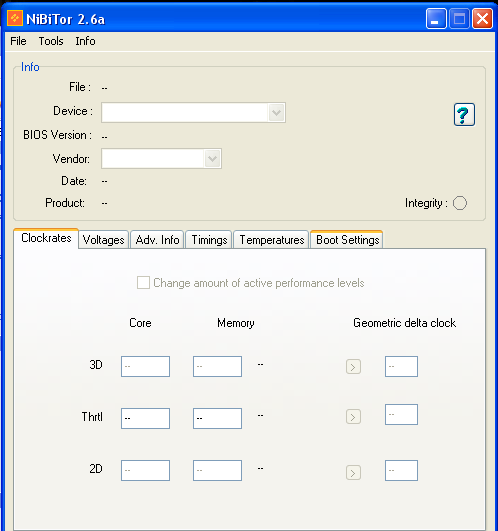Switch to the Clockrates tab
This screenshot has height=531, width=498.
[46, 238]
